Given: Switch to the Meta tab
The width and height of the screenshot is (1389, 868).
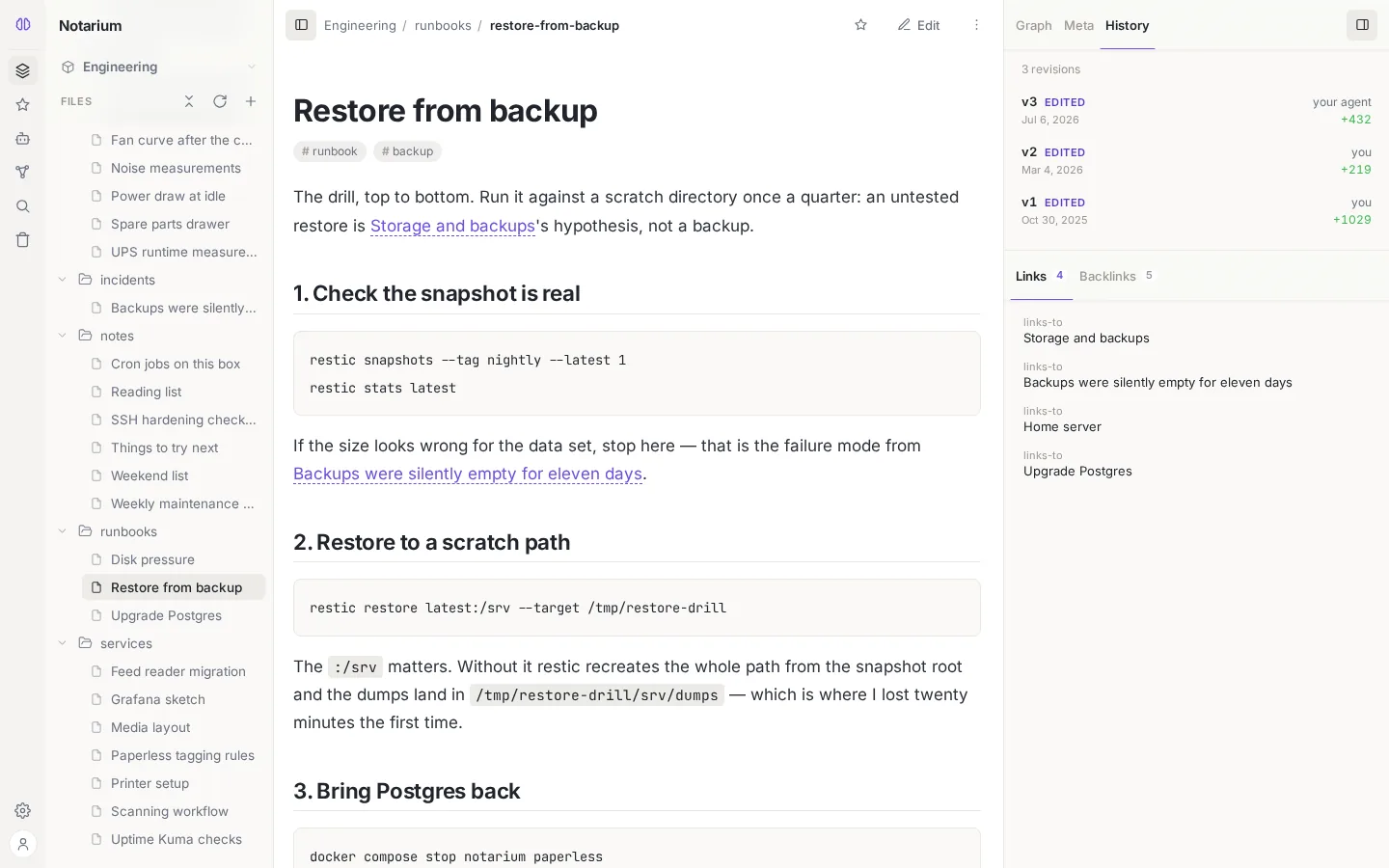Looking at the screenshot, I should click(x=1078, y=25).
